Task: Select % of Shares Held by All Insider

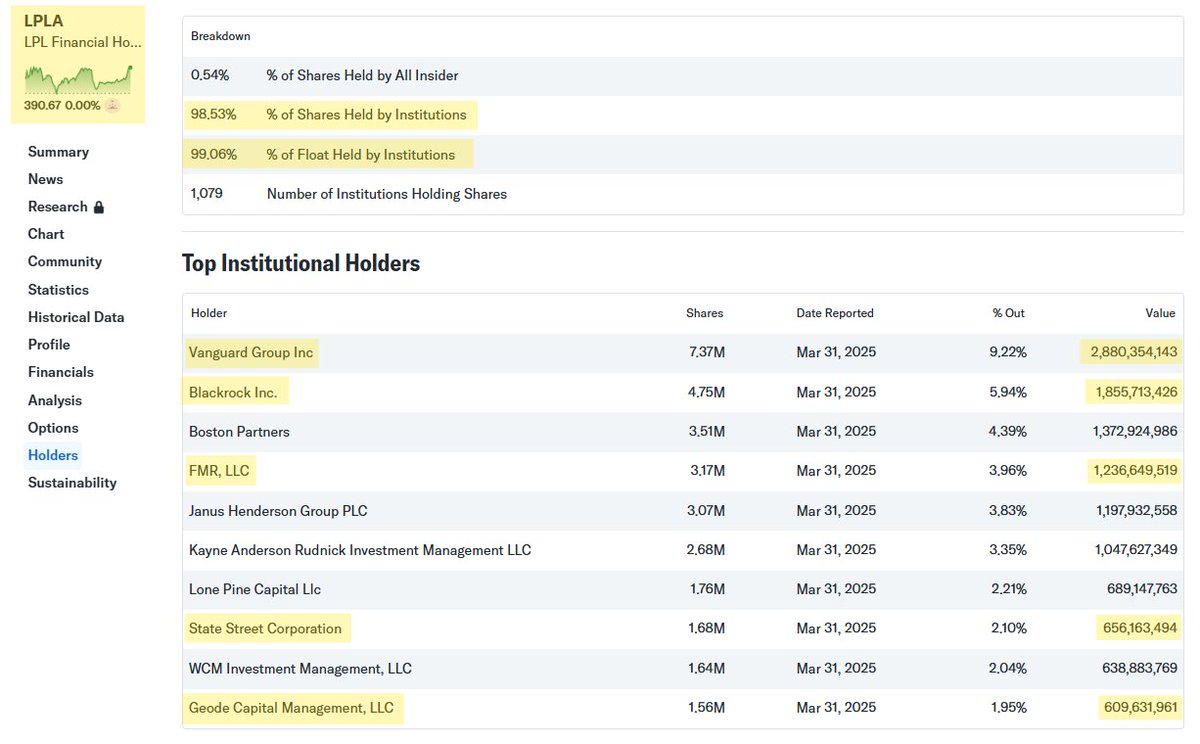Action: point(362,75)
